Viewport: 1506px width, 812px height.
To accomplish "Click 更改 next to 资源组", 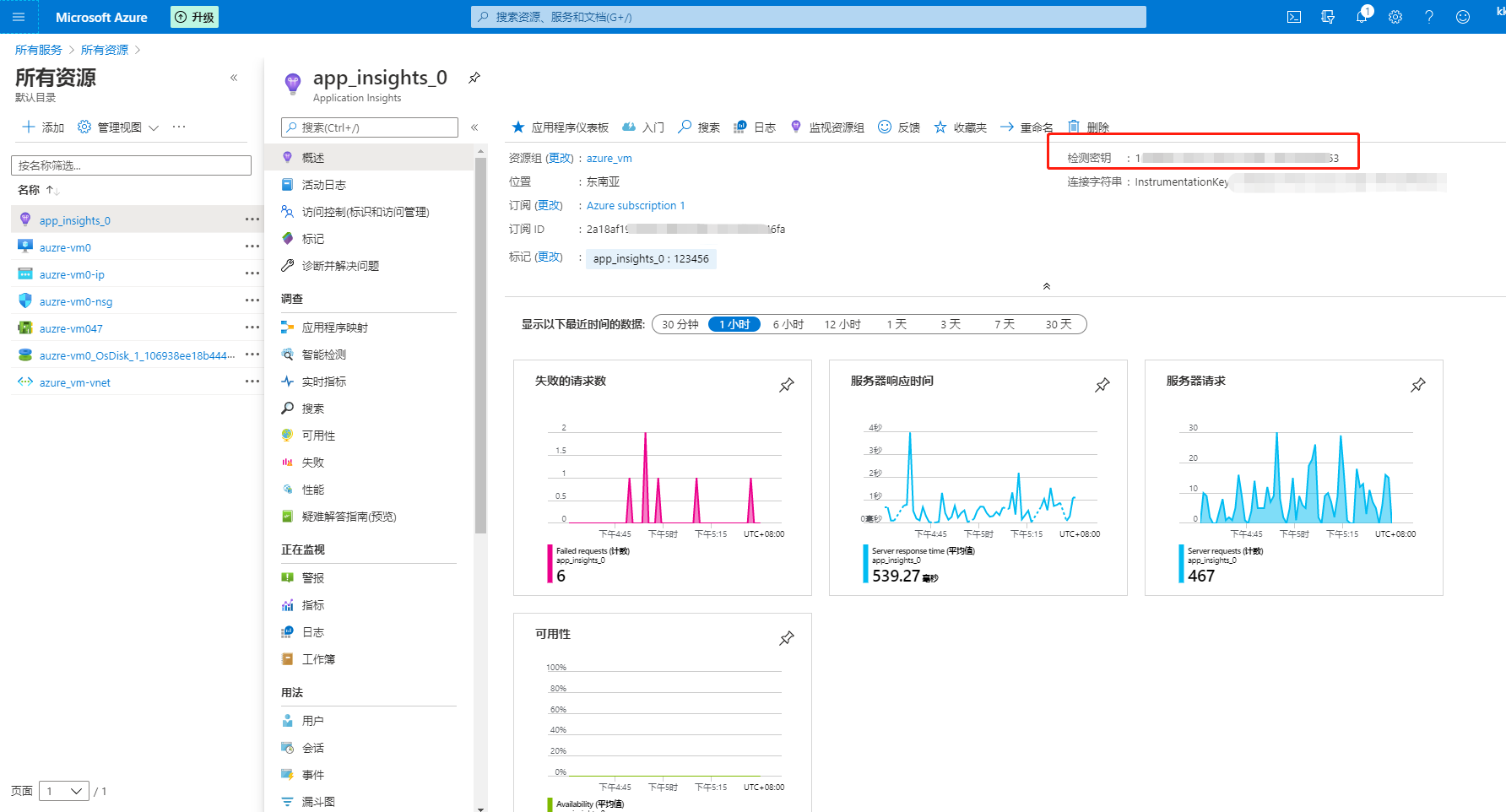I will click(x=560, y=159).
